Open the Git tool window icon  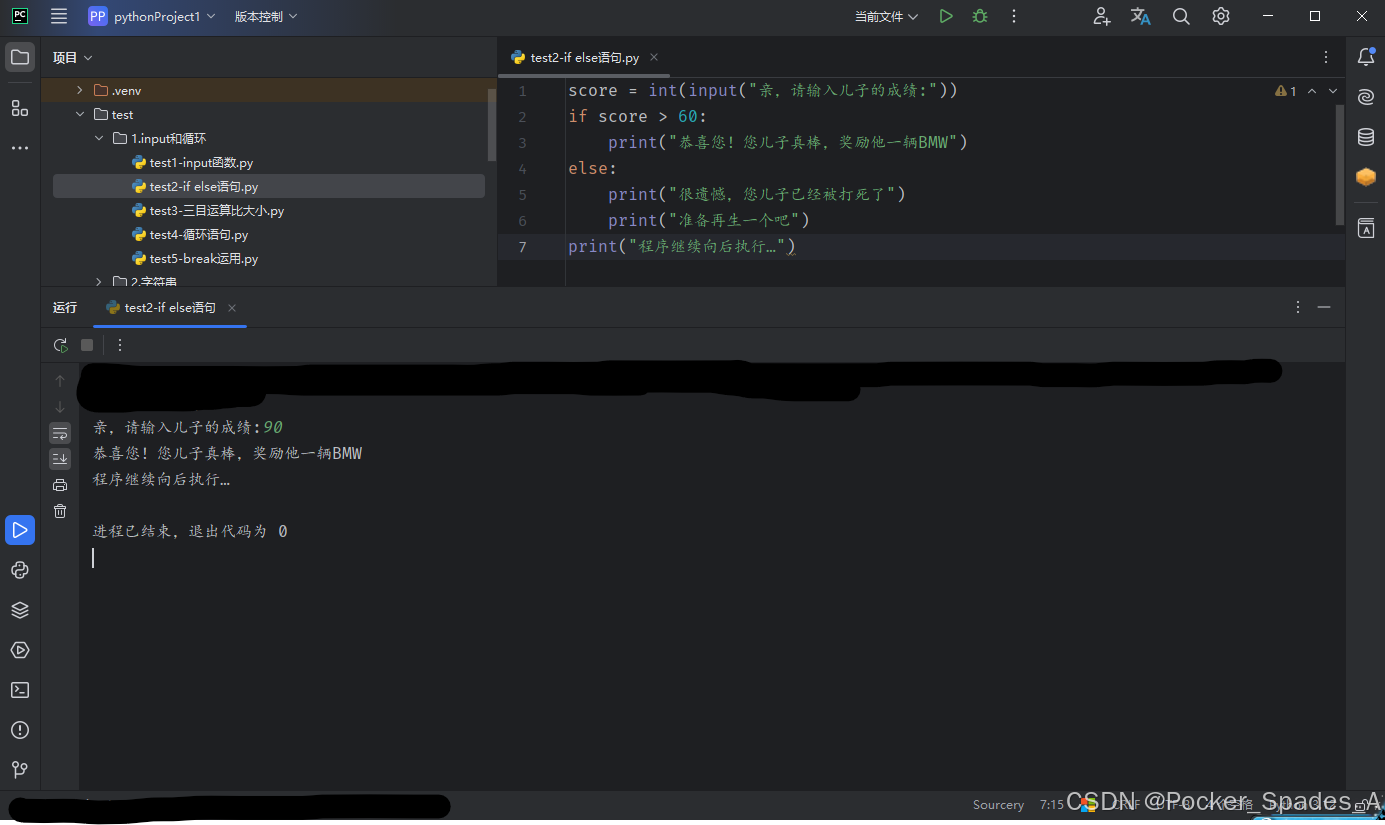pyautogui.click(x=19, y=770)
